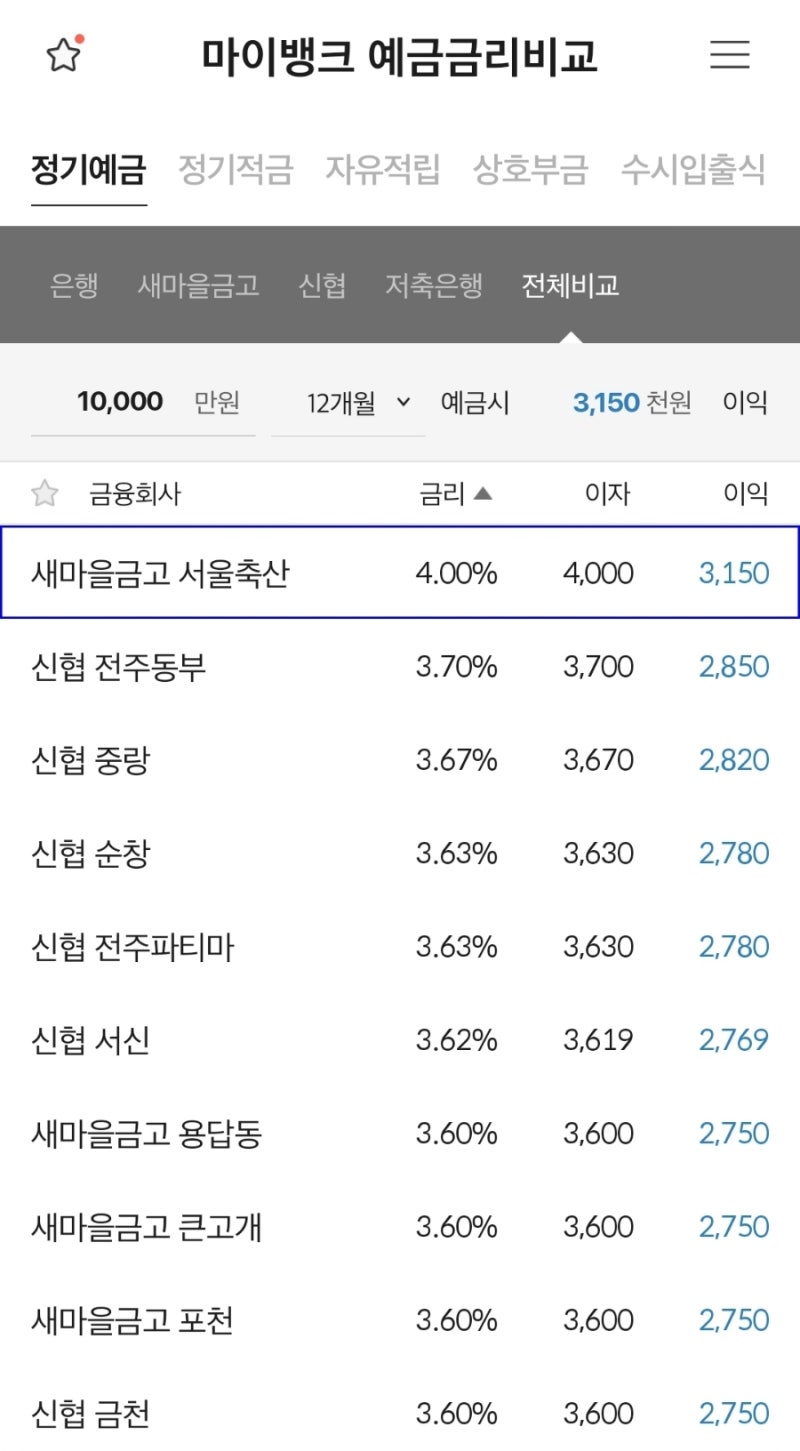The image size is (800, 1451).
Task: Switch to the 정기적금 tab
Action: coord(235,169)
